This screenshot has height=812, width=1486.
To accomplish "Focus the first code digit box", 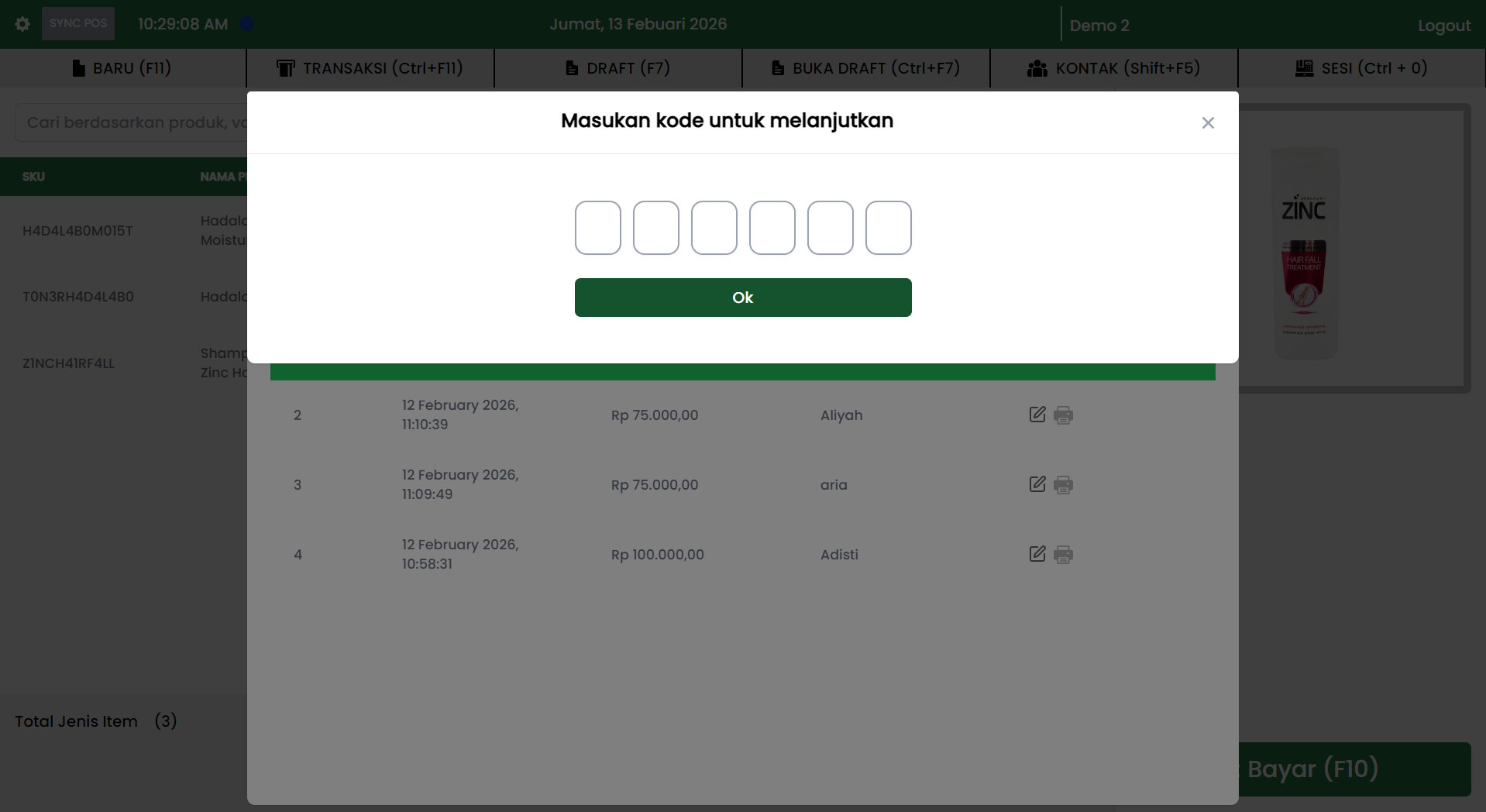I will [x=597, y=228].
